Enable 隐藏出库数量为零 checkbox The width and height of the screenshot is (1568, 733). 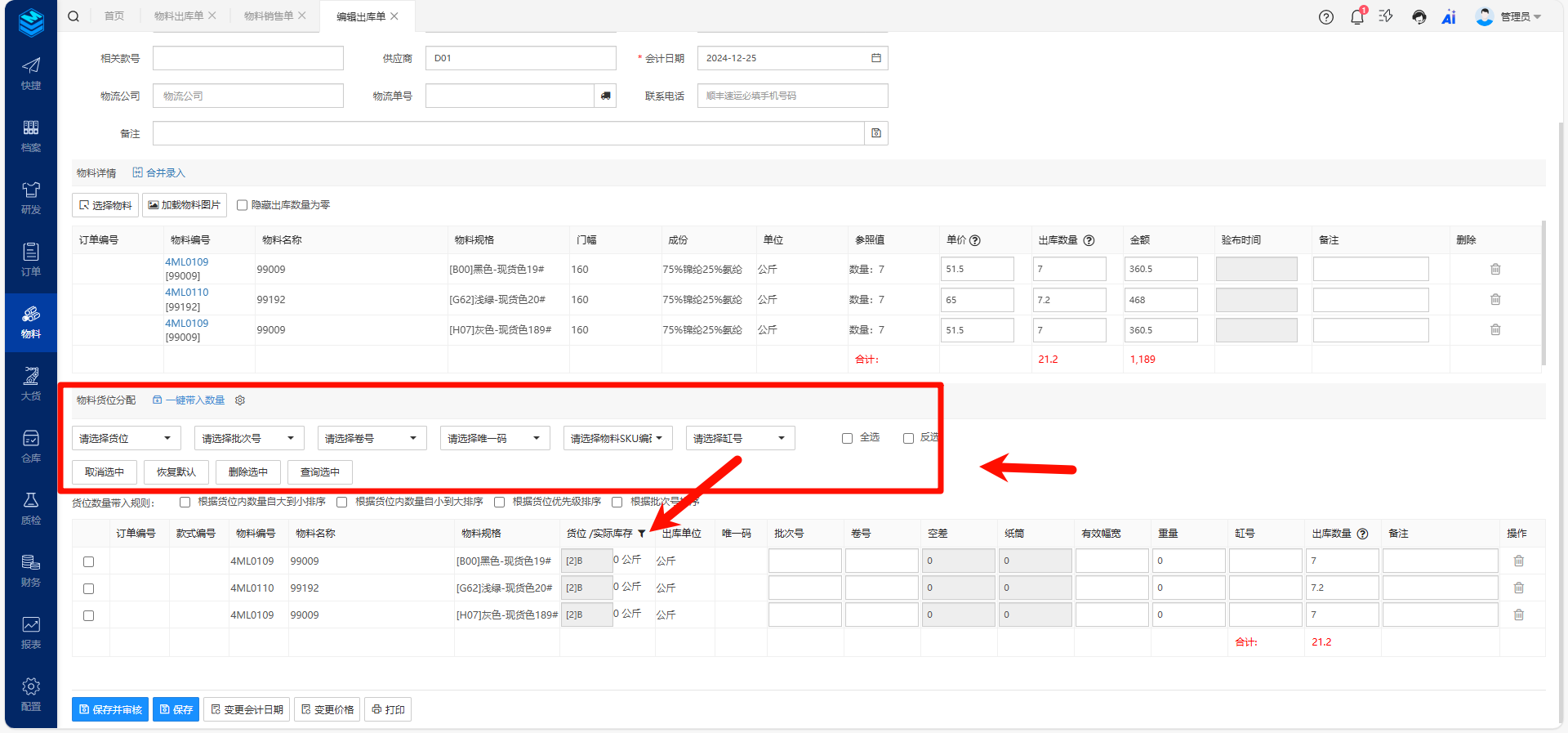pyautogui.click(x=243, y=205)
